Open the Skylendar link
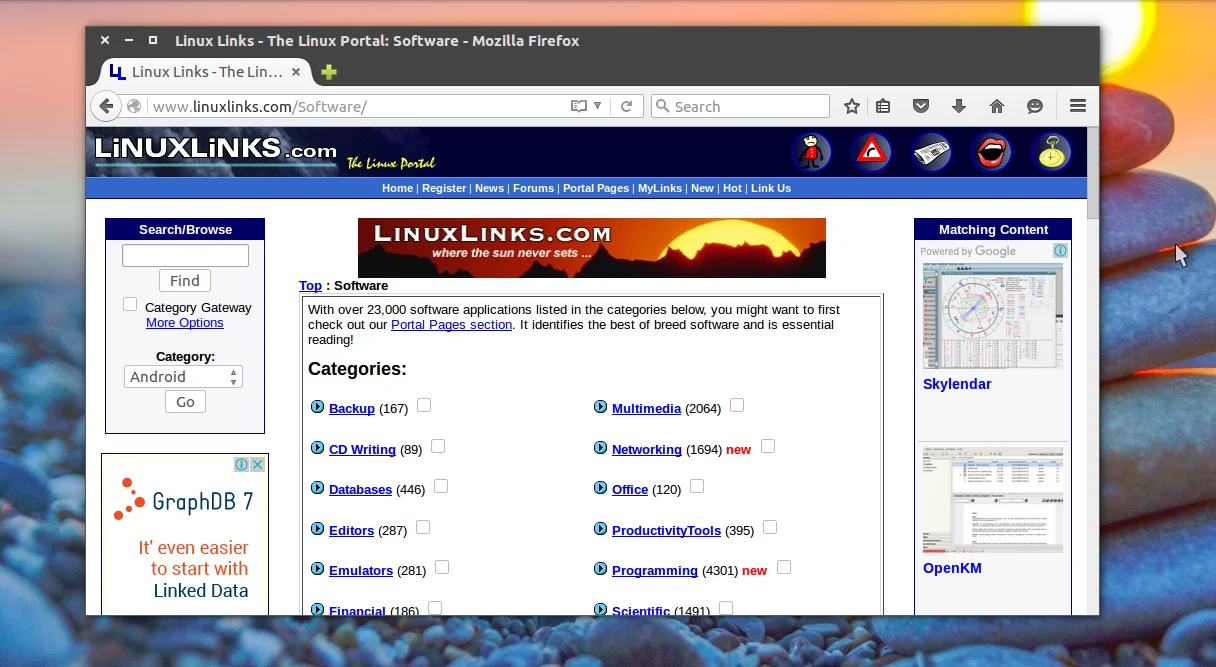The image size is (1216, 667). 957,384
